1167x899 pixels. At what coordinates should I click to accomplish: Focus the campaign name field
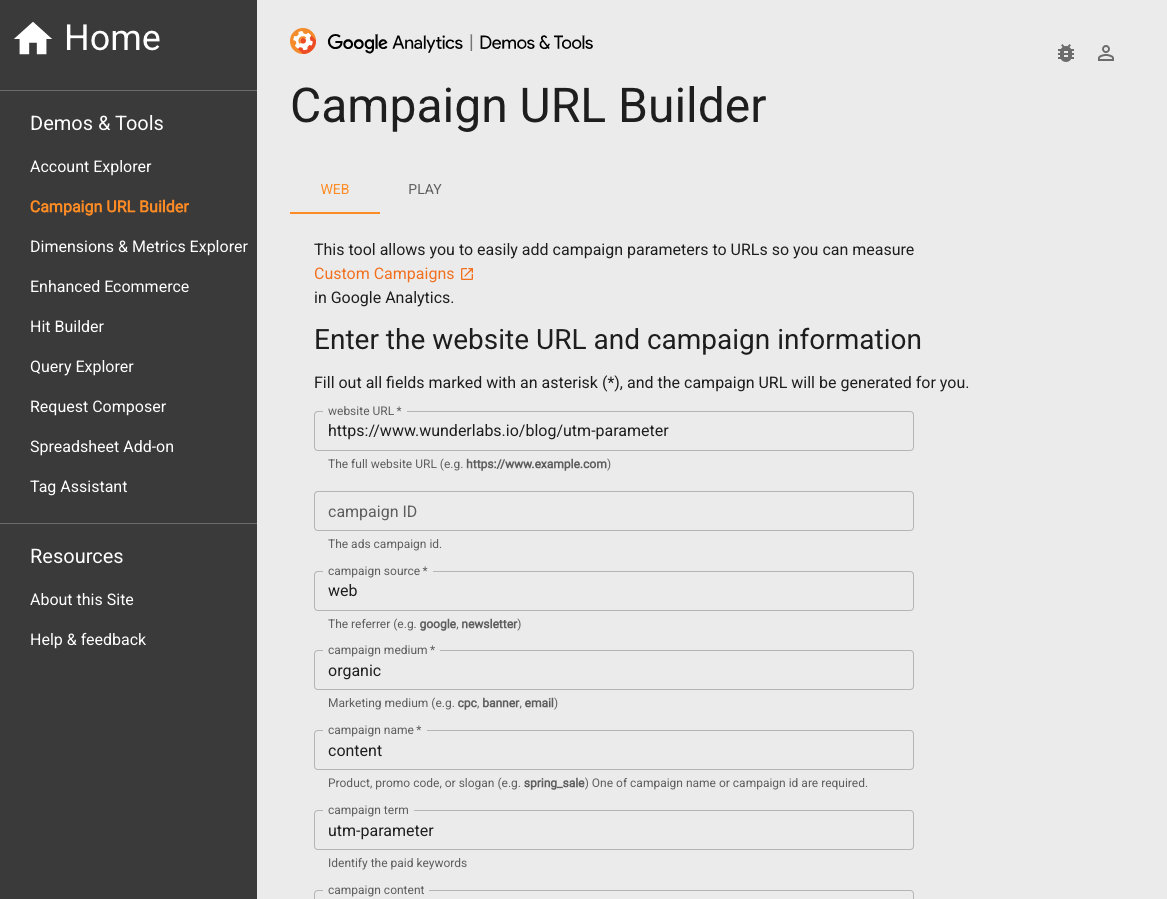click(x=614, y=750)
